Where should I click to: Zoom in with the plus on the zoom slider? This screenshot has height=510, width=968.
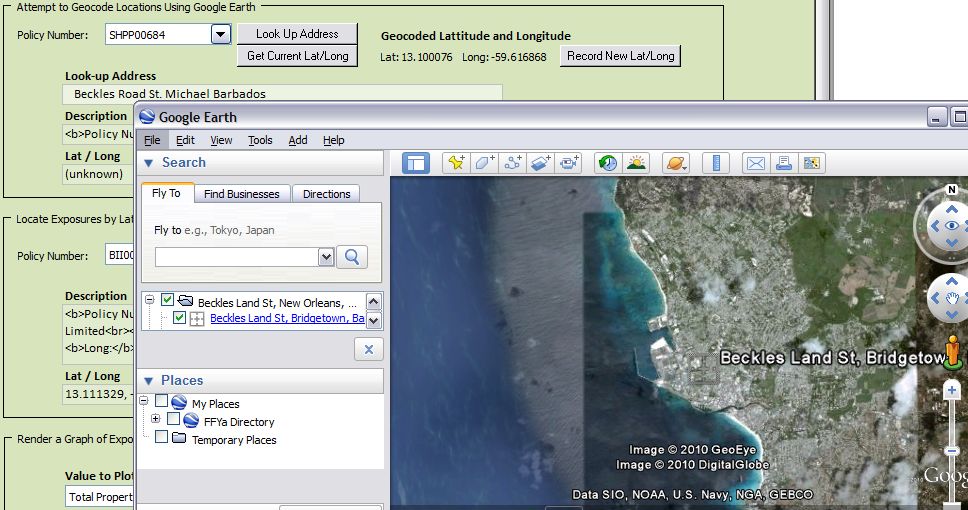pos(951,390)
